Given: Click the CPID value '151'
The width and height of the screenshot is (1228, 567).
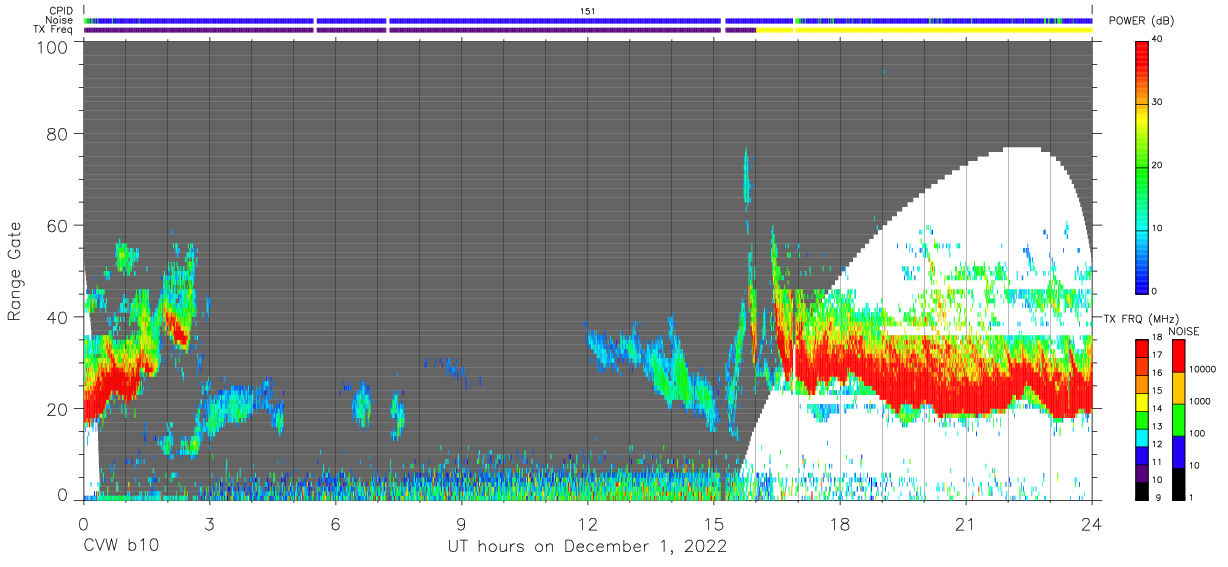Looking at the screenshot, I should click(x=588, y=11).
